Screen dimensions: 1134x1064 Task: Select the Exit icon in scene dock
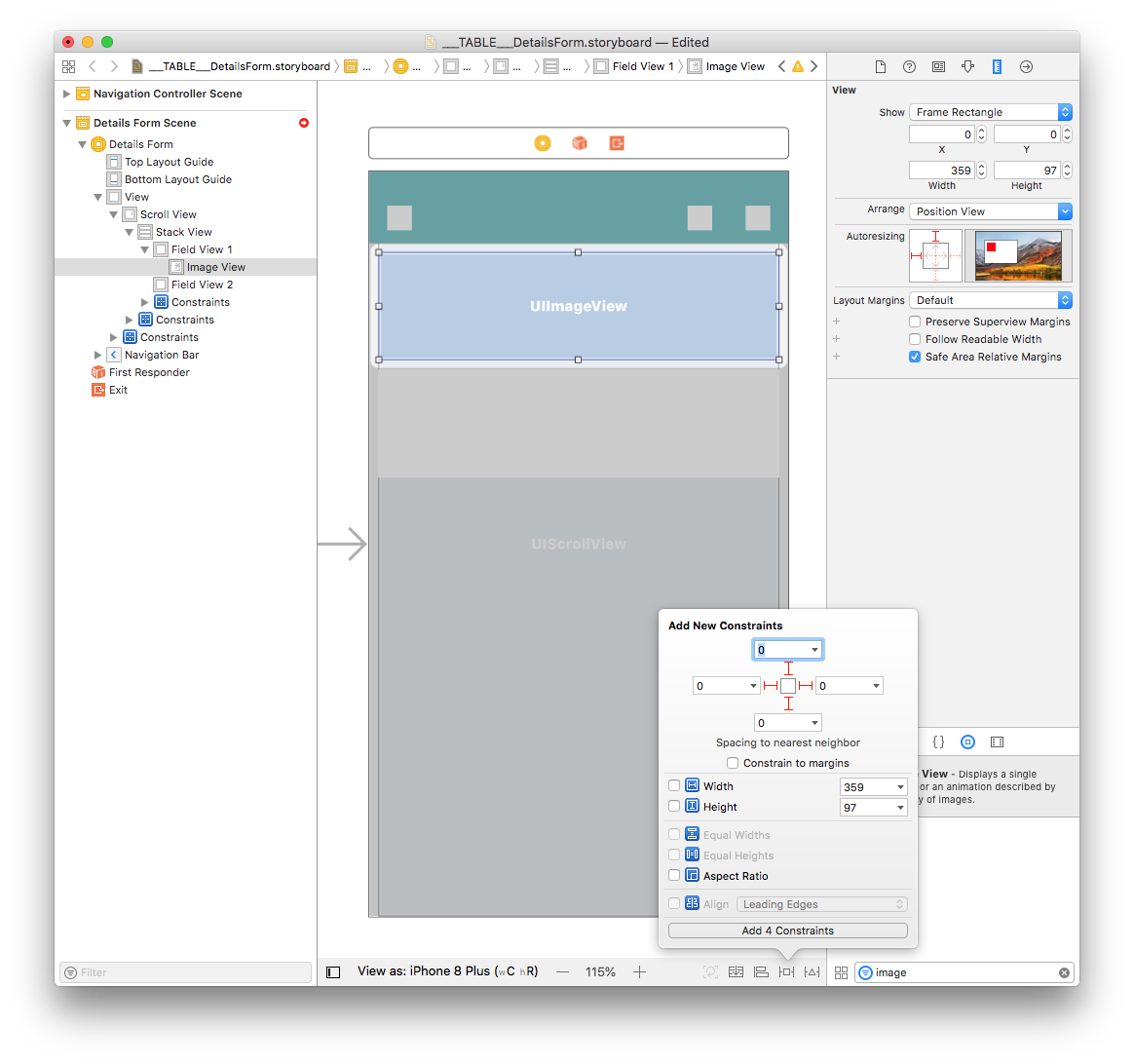coord(617,143)
